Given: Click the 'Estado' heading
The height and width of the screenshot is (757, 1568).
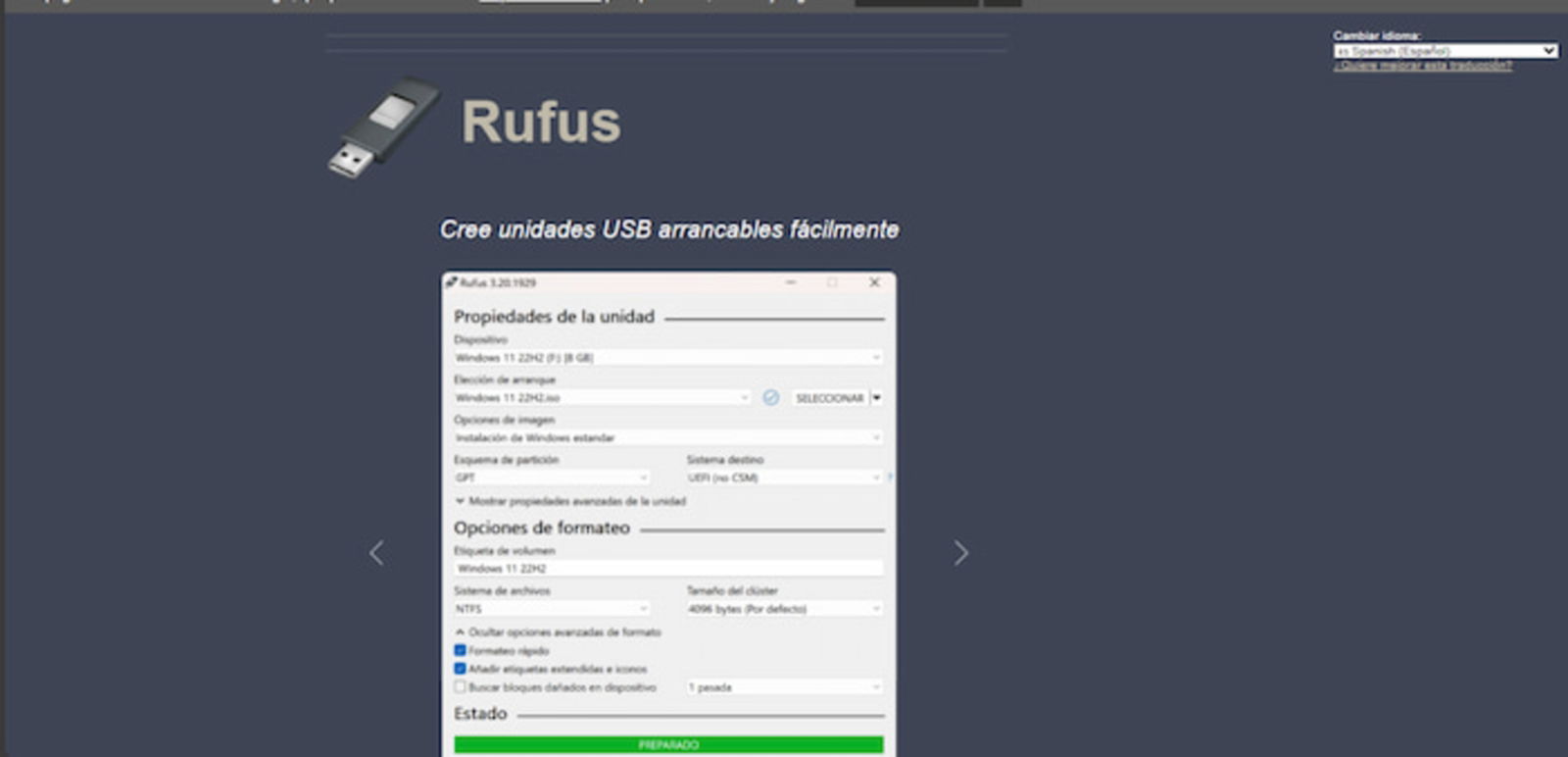Looking at the screenshot, I should (480, 714).
